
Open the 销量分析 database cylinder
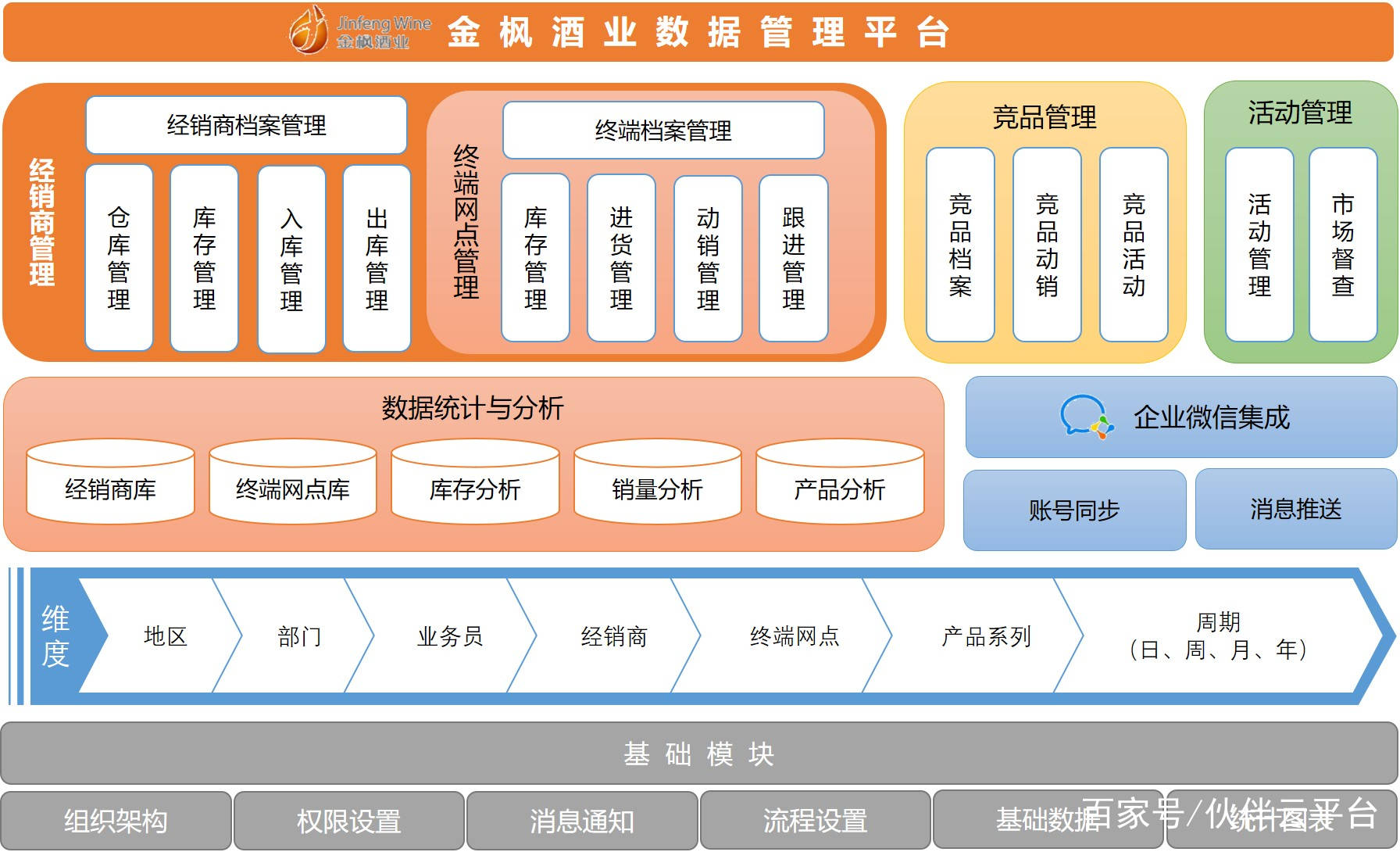click(658, 481)
